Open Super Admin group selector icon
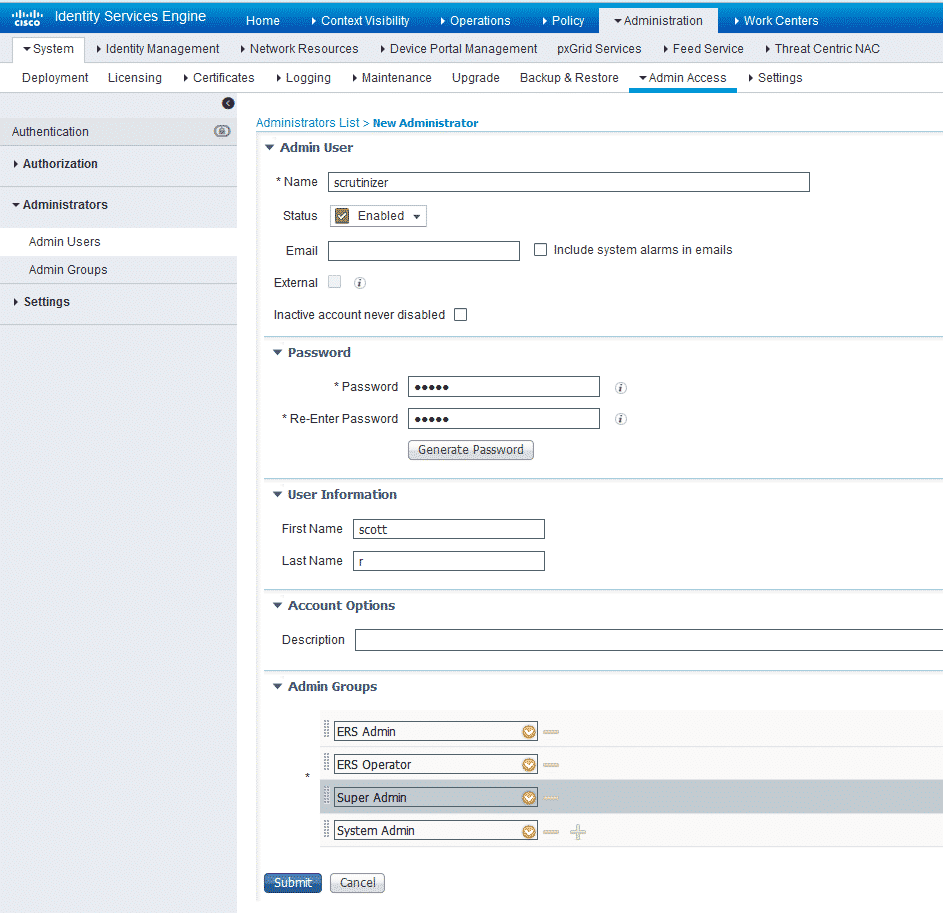The width and height of the screenshot is (943, 913). (x=529, y=798)
